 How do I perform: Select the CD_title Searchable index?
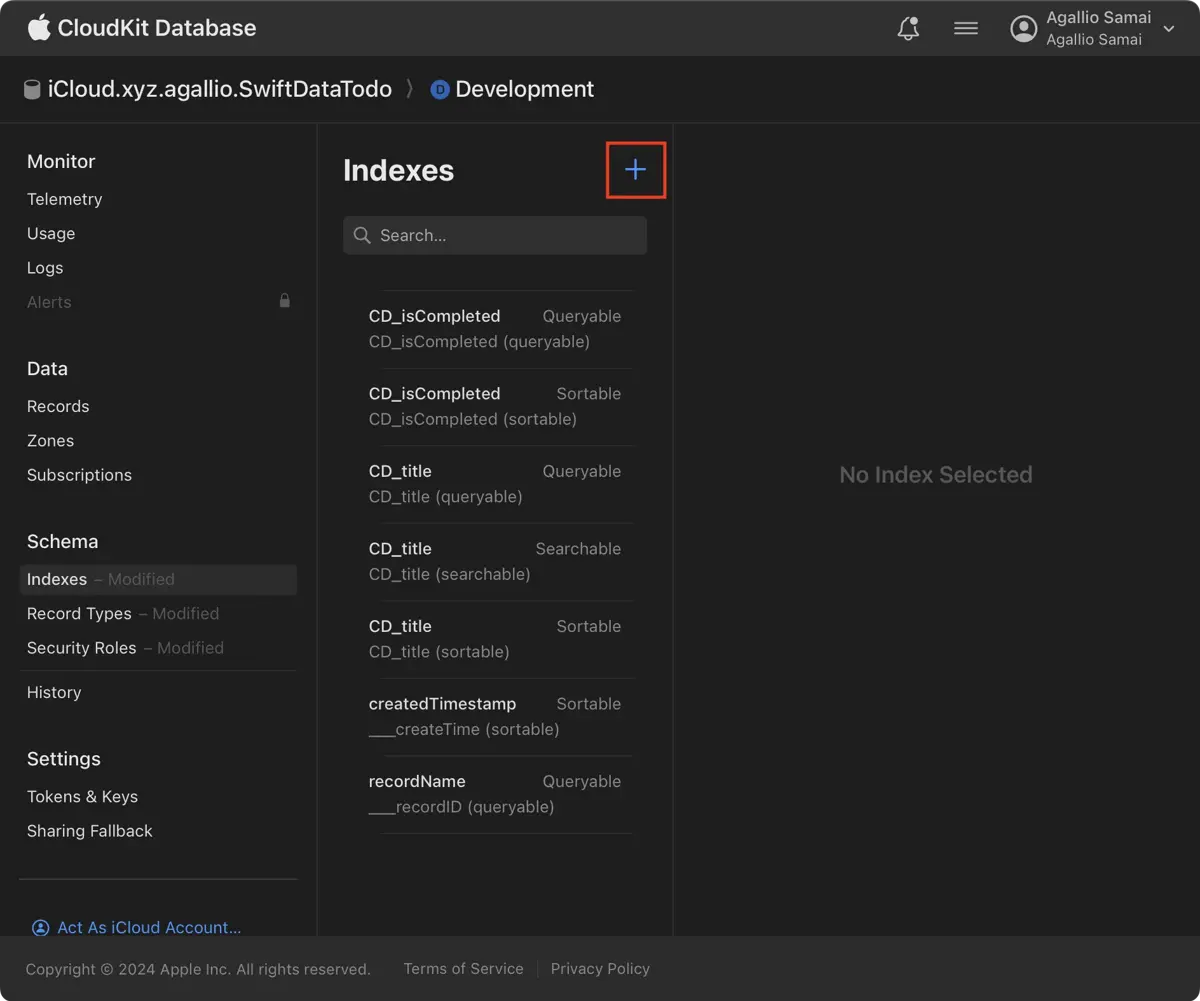click(495, 561)
